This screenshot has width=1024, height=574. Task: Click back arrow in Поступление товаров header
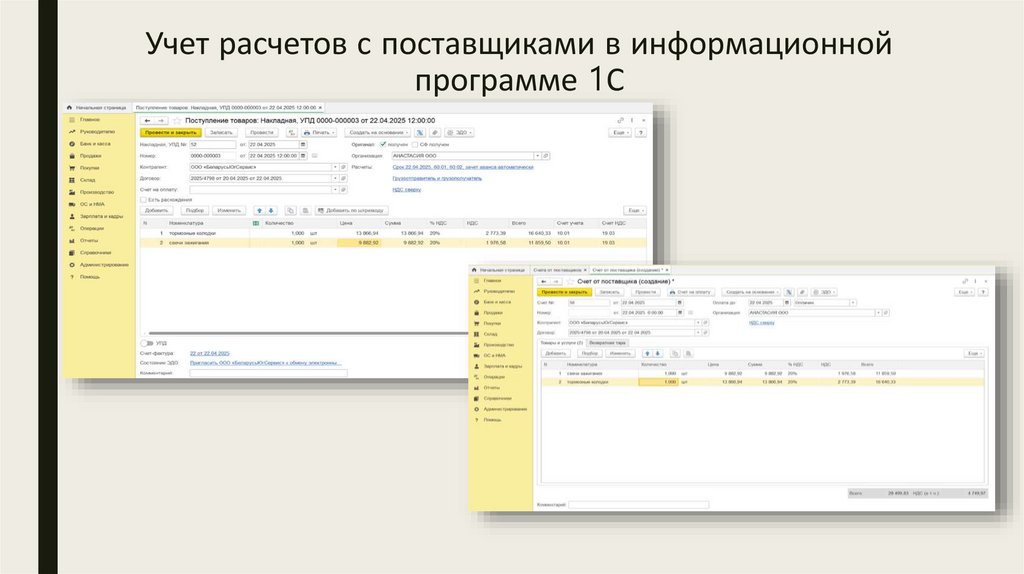[x=148, y=121]
